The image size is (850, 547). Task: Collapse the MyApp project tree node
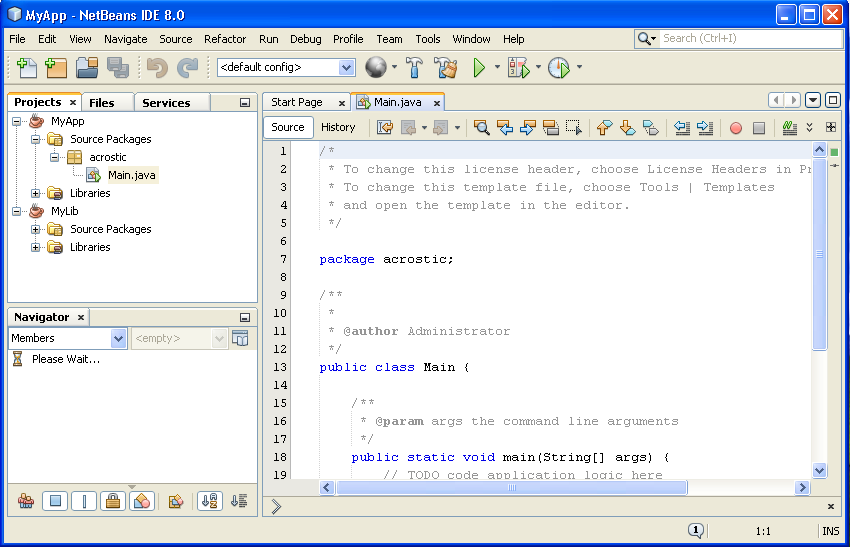pyautogui.click(x=18, y=121)
